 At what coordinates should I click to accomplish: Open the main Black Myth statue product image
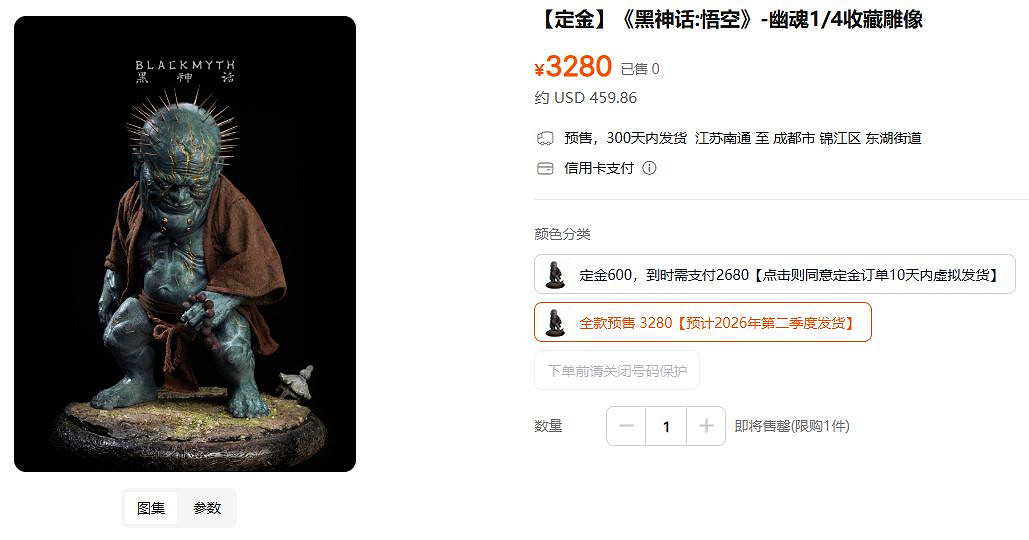click(185, 244)
